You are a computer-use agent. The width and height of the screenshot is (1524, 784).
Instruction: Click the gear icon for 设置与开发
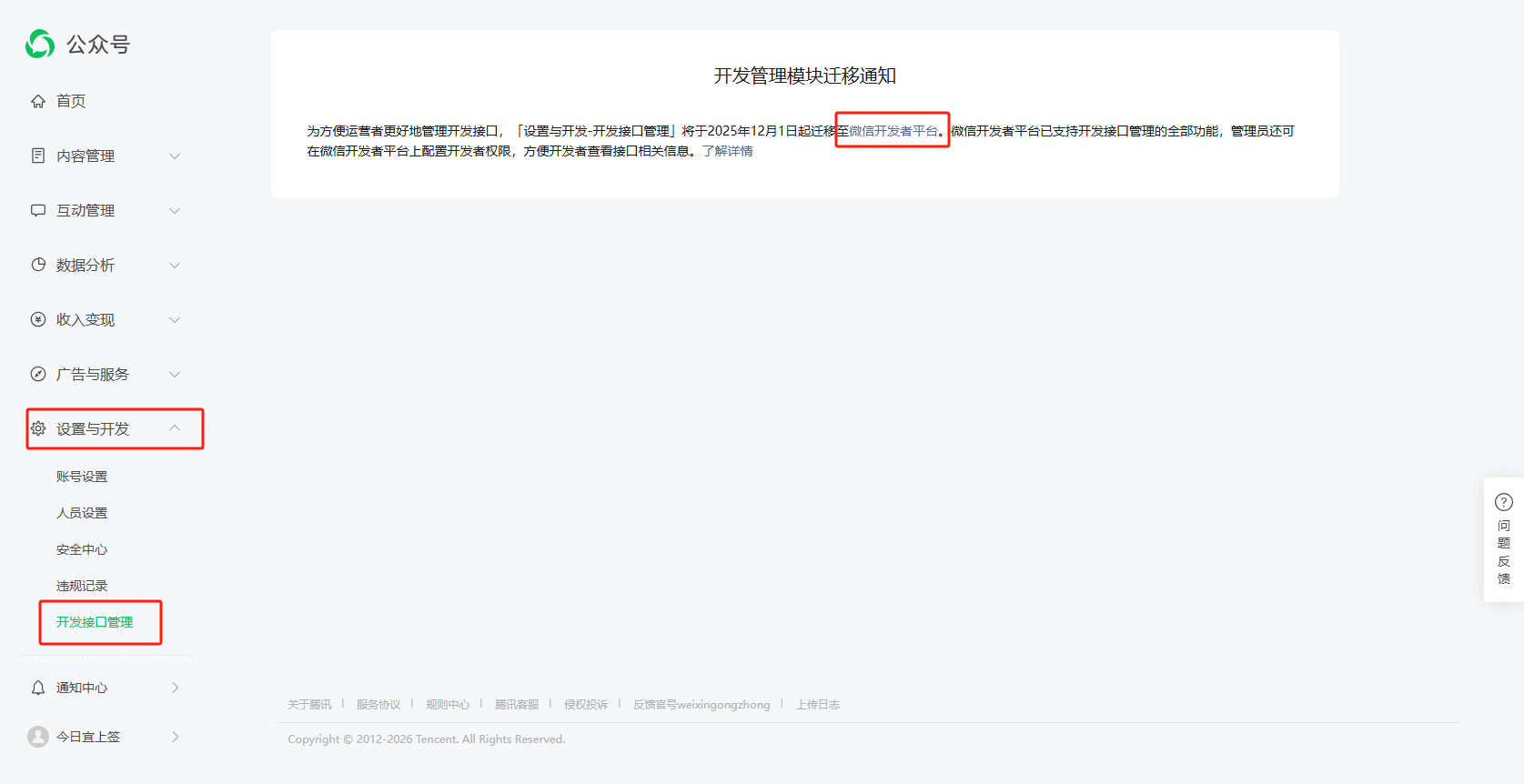tap(38, 428)
